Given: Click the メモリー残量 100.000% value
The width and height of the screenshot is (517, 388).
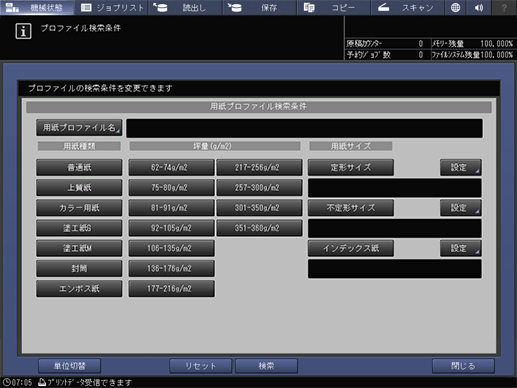Looking at the screenshot, I should coord(496,44).
